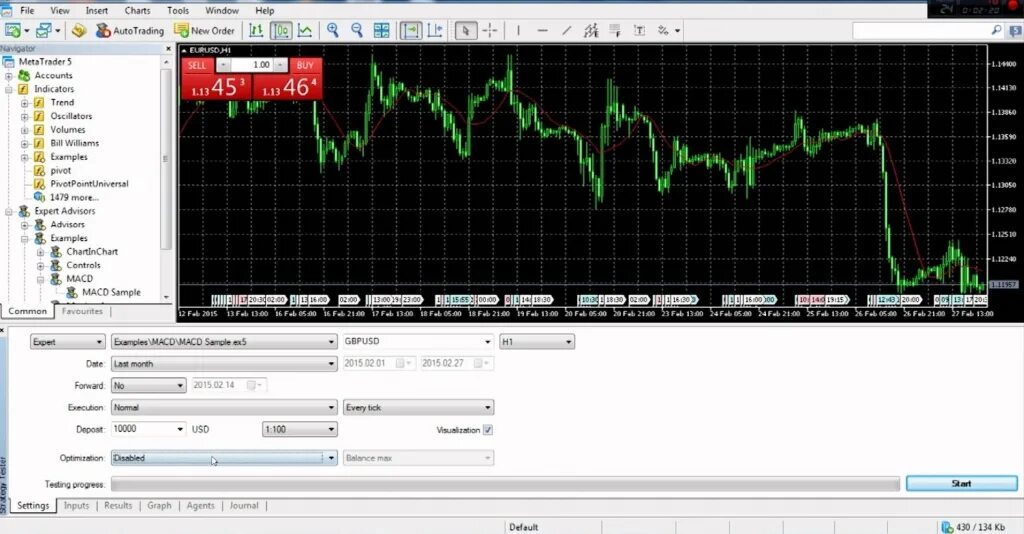The height and width of the screenshot is (534, 1024).
Task: Select the text label tool
Action: (639, 30)
